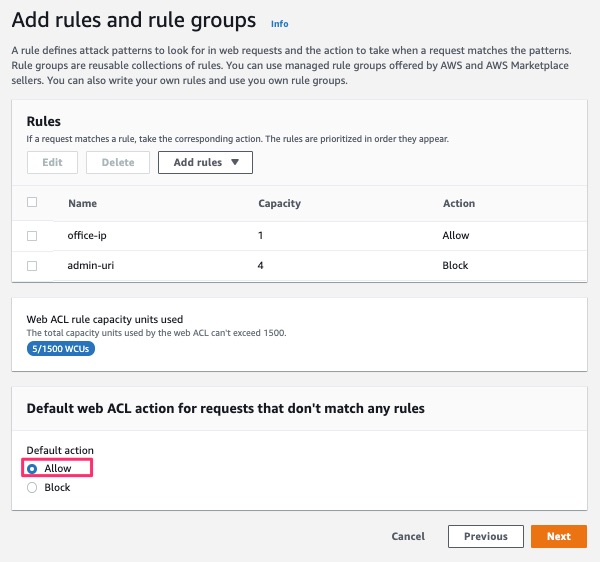This screenshot has height=562, width=600.
Task: Go back with the Previous button
Action: pos(486,536)
